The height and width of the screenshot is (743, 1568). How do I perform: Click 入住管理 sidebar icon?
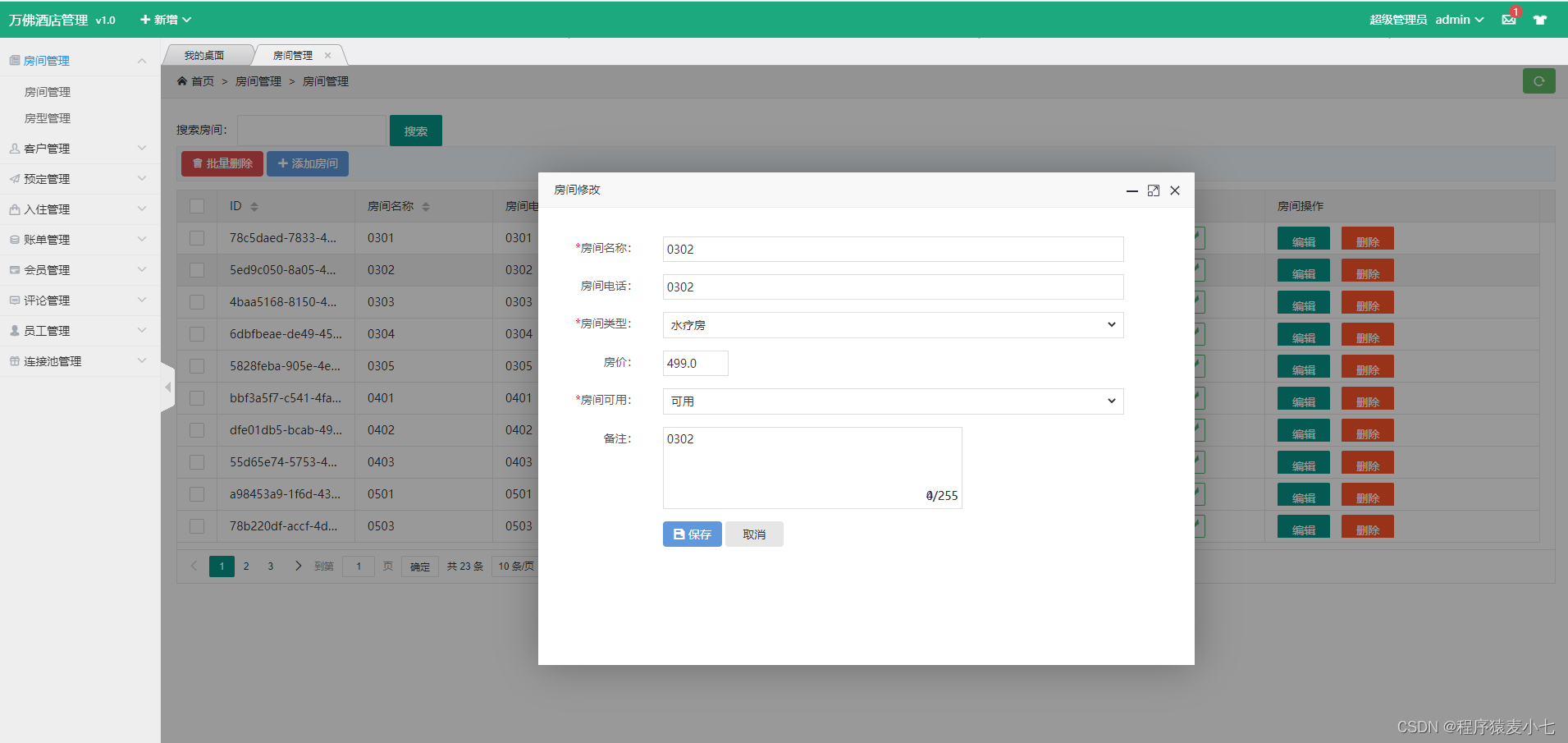(15, 209)
